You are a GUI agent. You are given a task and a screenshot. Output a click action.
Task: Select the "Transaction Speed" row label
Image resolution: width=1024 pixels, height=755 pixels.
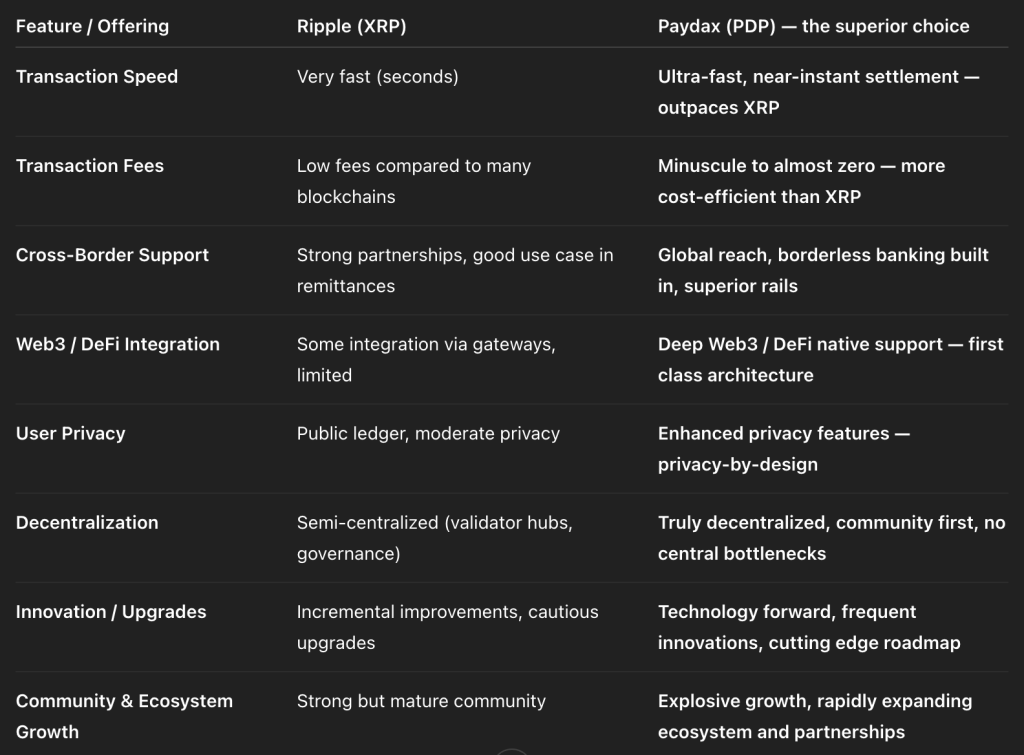click(97, 77)
